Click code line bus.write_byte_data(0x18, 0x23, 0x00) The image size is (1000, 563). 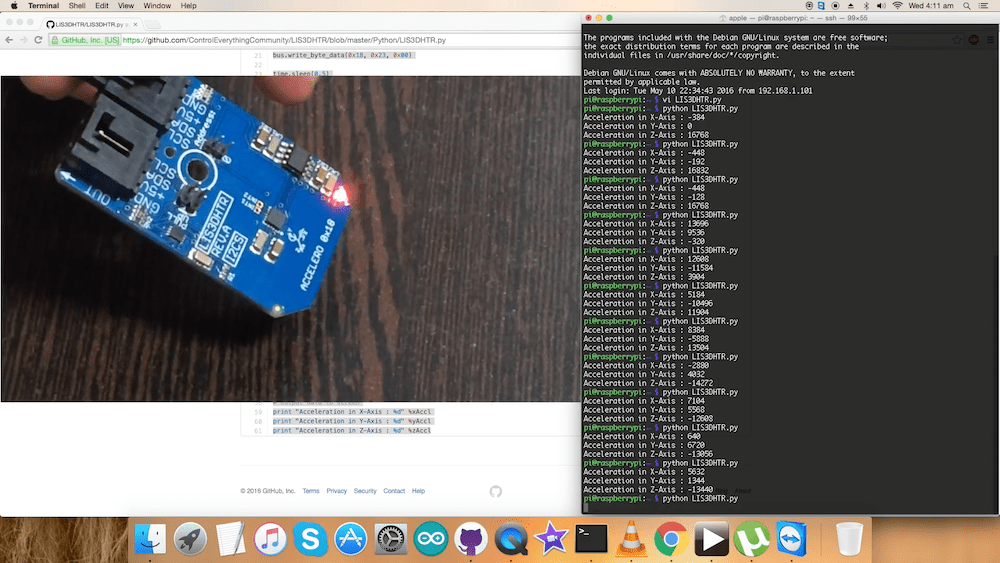click(x=343, y=55)
